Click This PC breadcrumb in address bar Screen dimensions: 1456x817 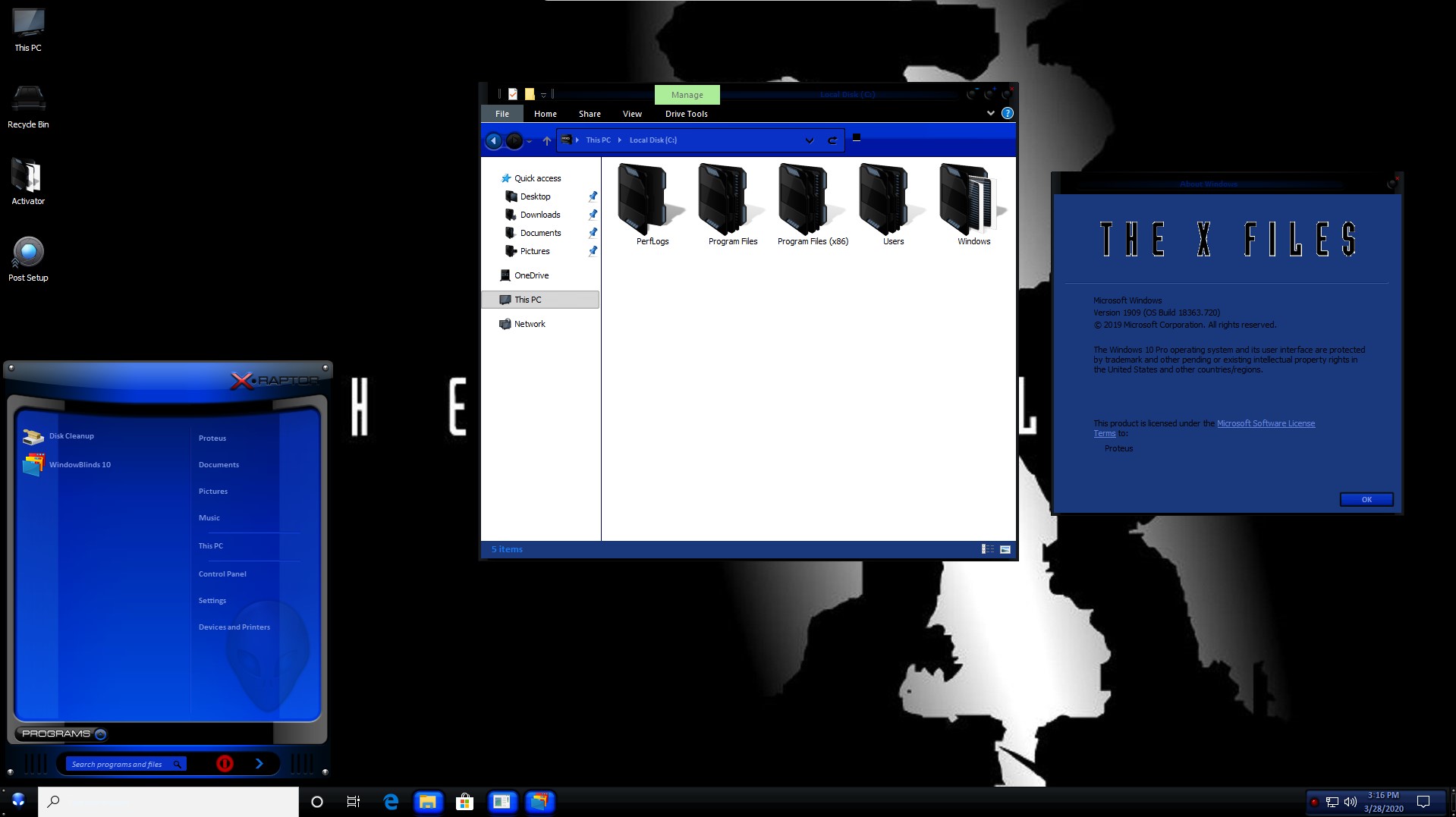tap(598, 140)
